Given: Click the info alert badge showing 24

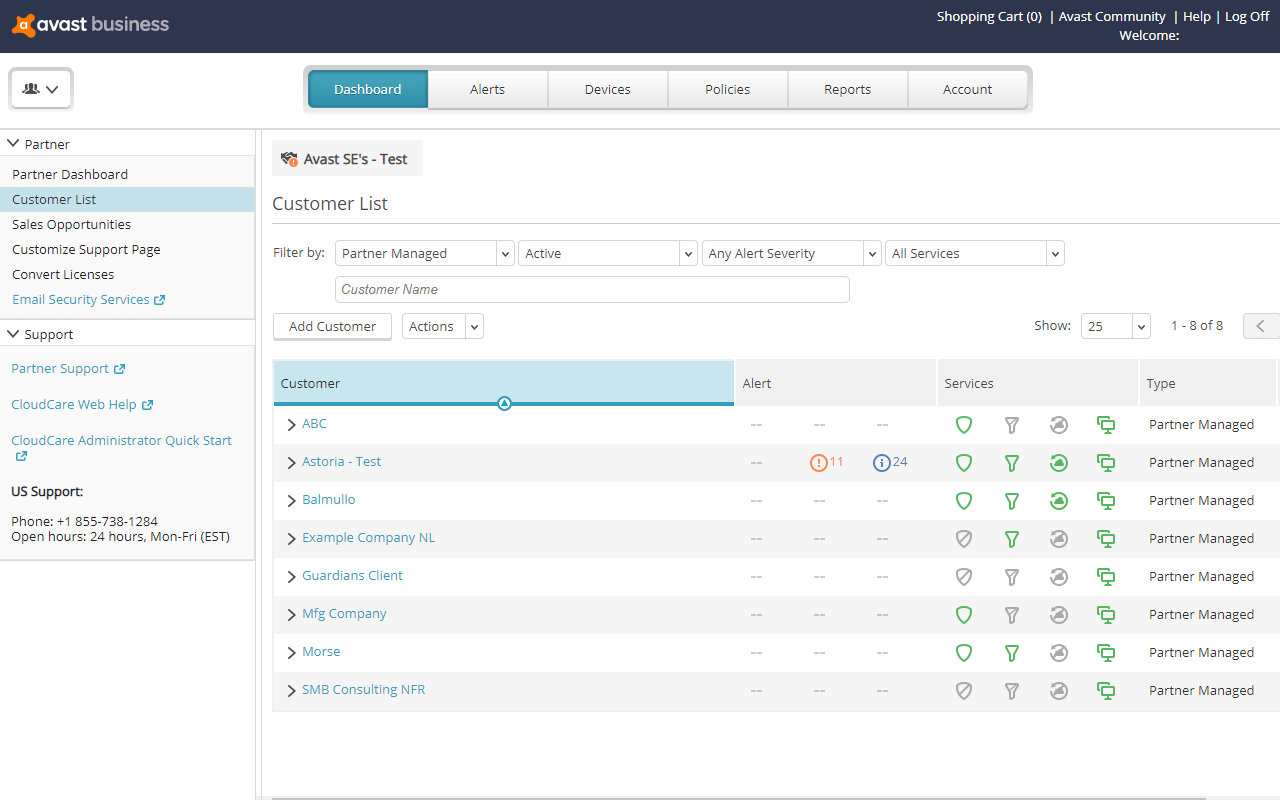Looking at the screenshot, I should [881, 462].
